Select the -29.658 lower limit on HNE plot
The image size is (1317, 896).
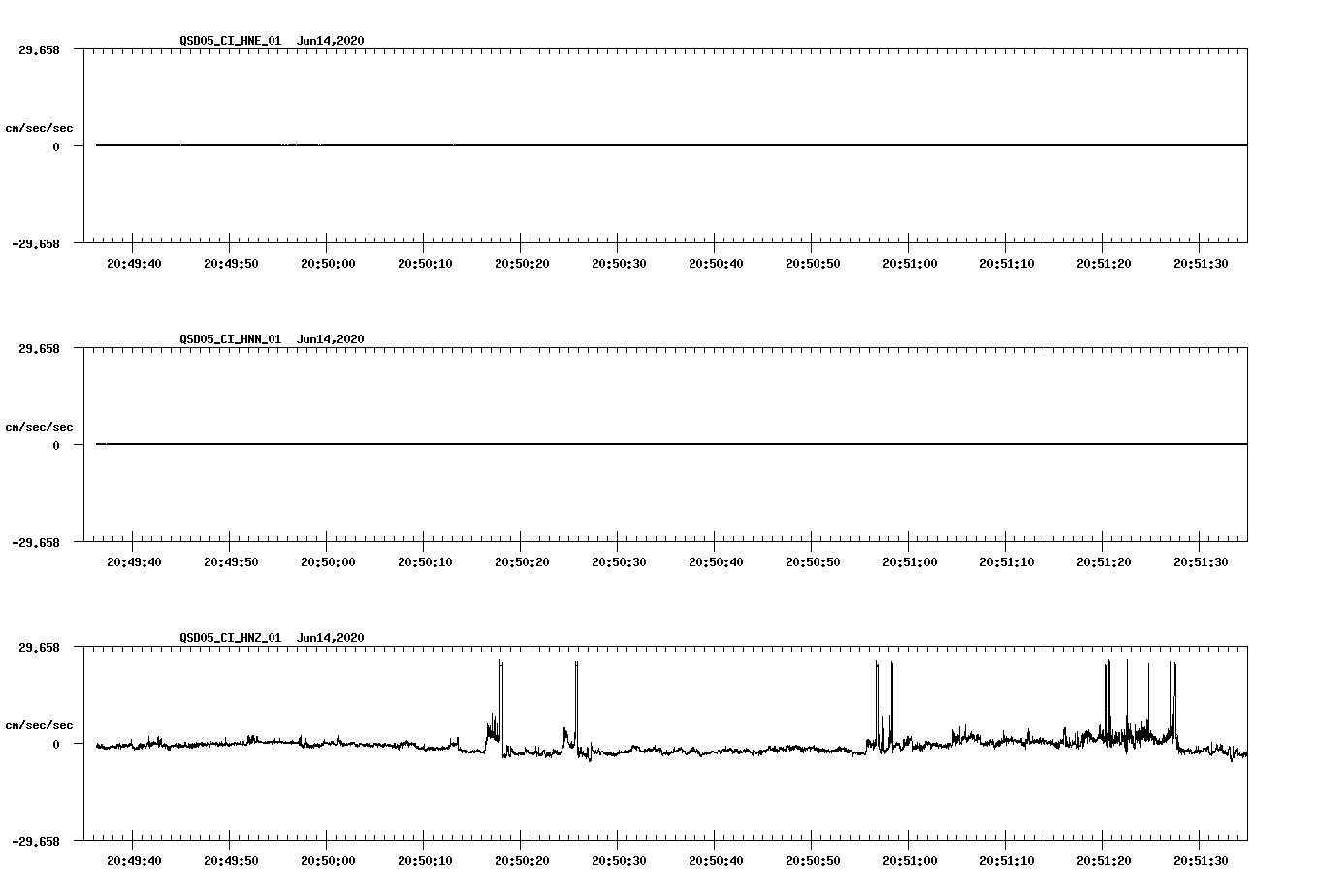click(x=36, y=243)
